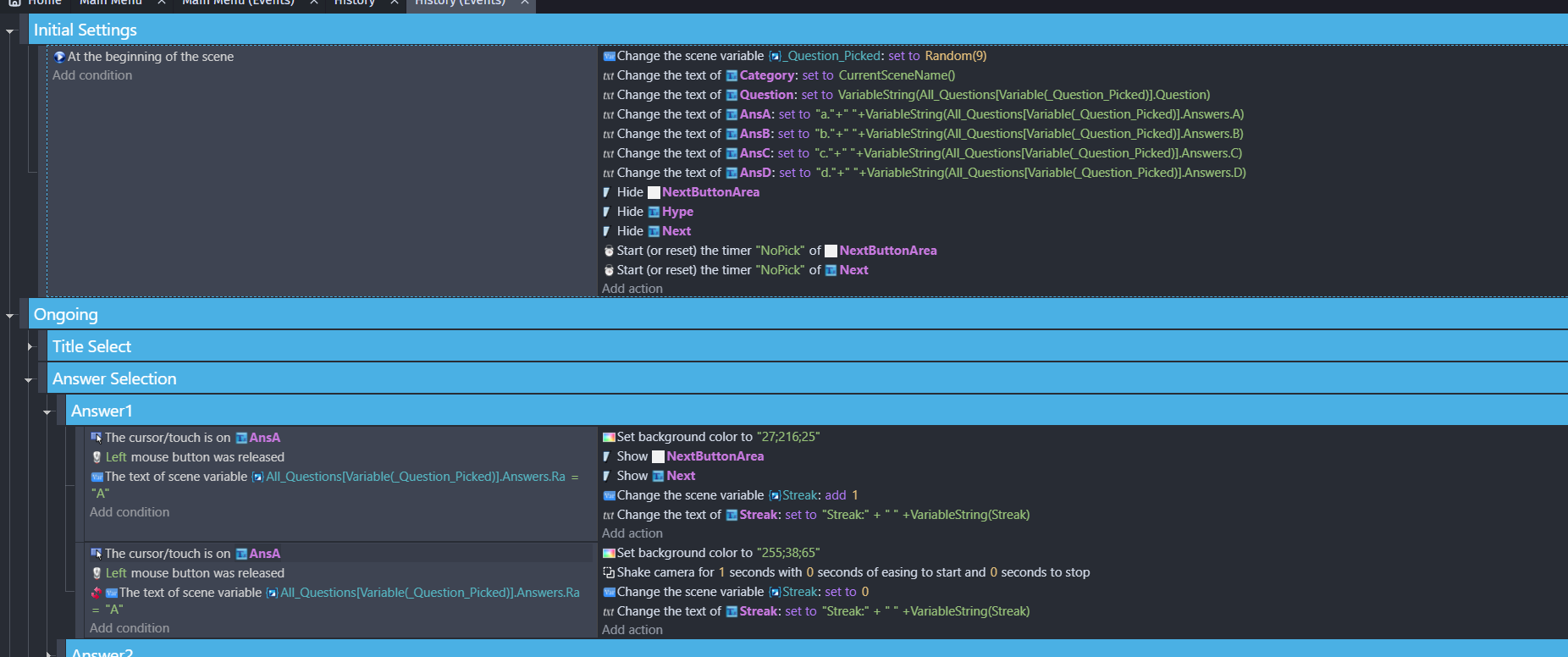Collapse the Ongoing event group
Viewport: 1568px width, 657px height.
[x=10, y=316]
